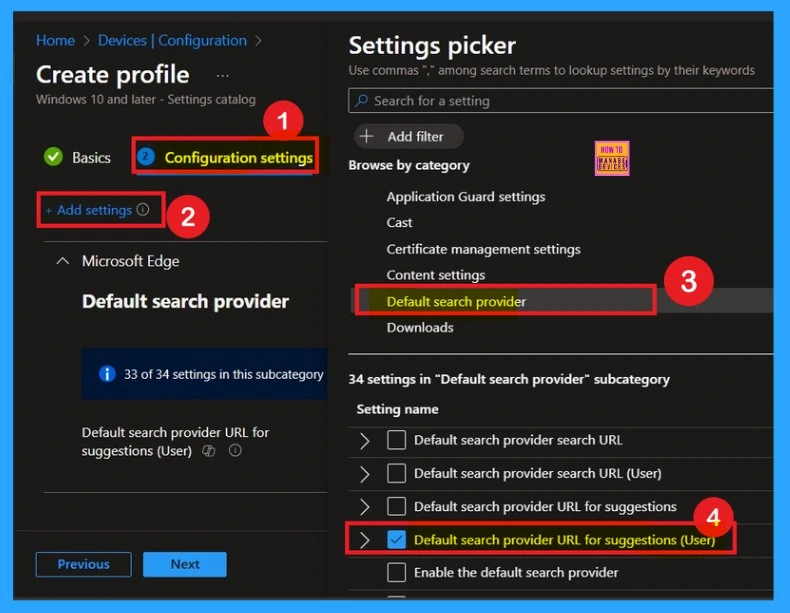Click Devices | Configuration breadcrumb link
790x613 pixels.
point(172,40)
